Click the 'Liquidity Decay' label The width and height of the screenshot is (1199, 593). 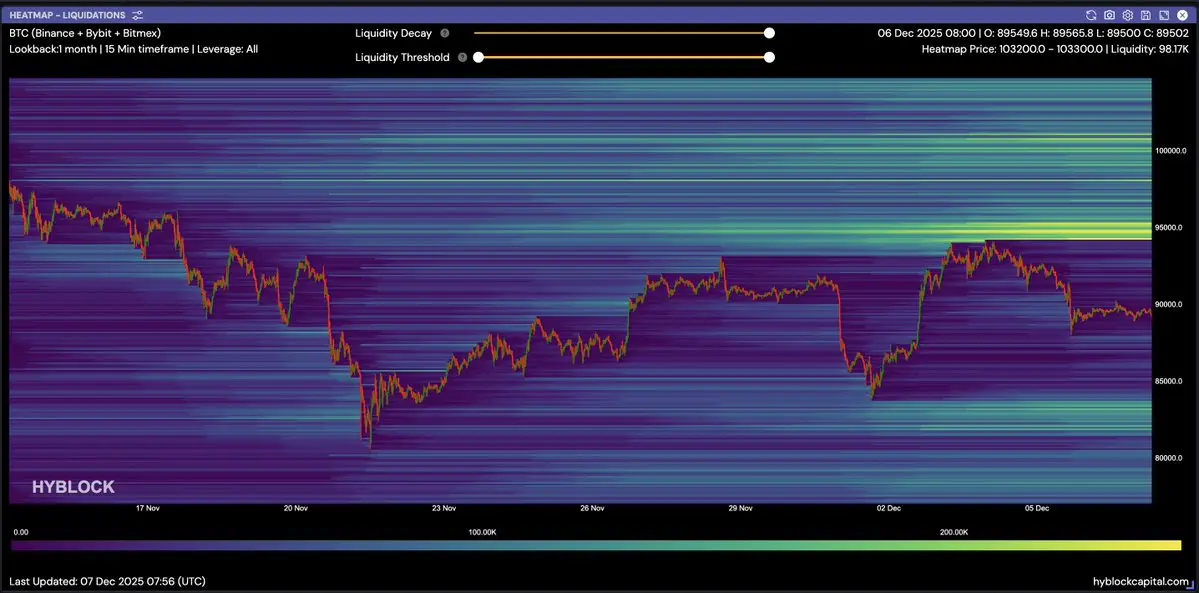(x=393, y=34)
